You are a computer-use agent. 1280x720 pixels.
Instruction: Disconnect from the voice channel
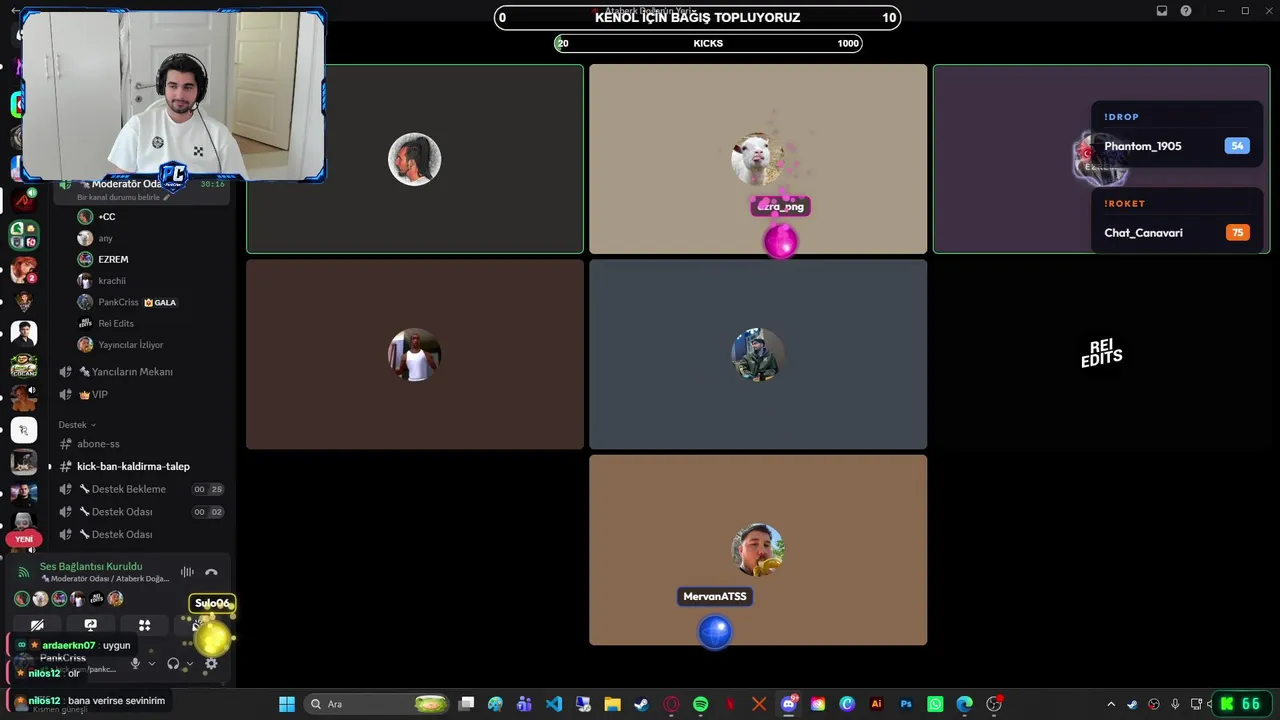point(211,573)
